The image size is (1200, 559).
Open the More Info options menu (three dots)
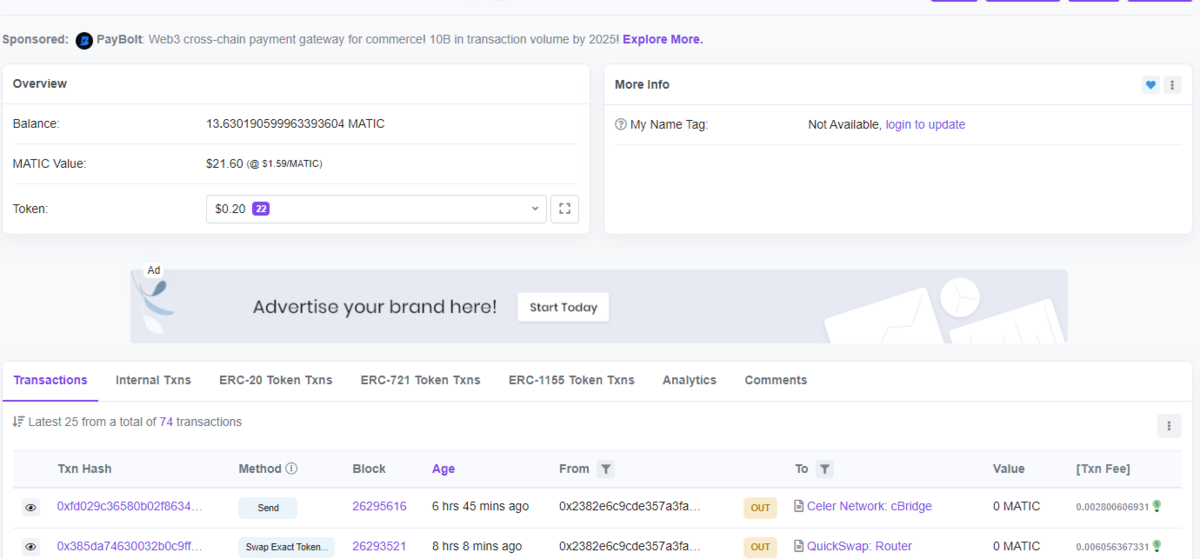click(x=1172, y=85)
